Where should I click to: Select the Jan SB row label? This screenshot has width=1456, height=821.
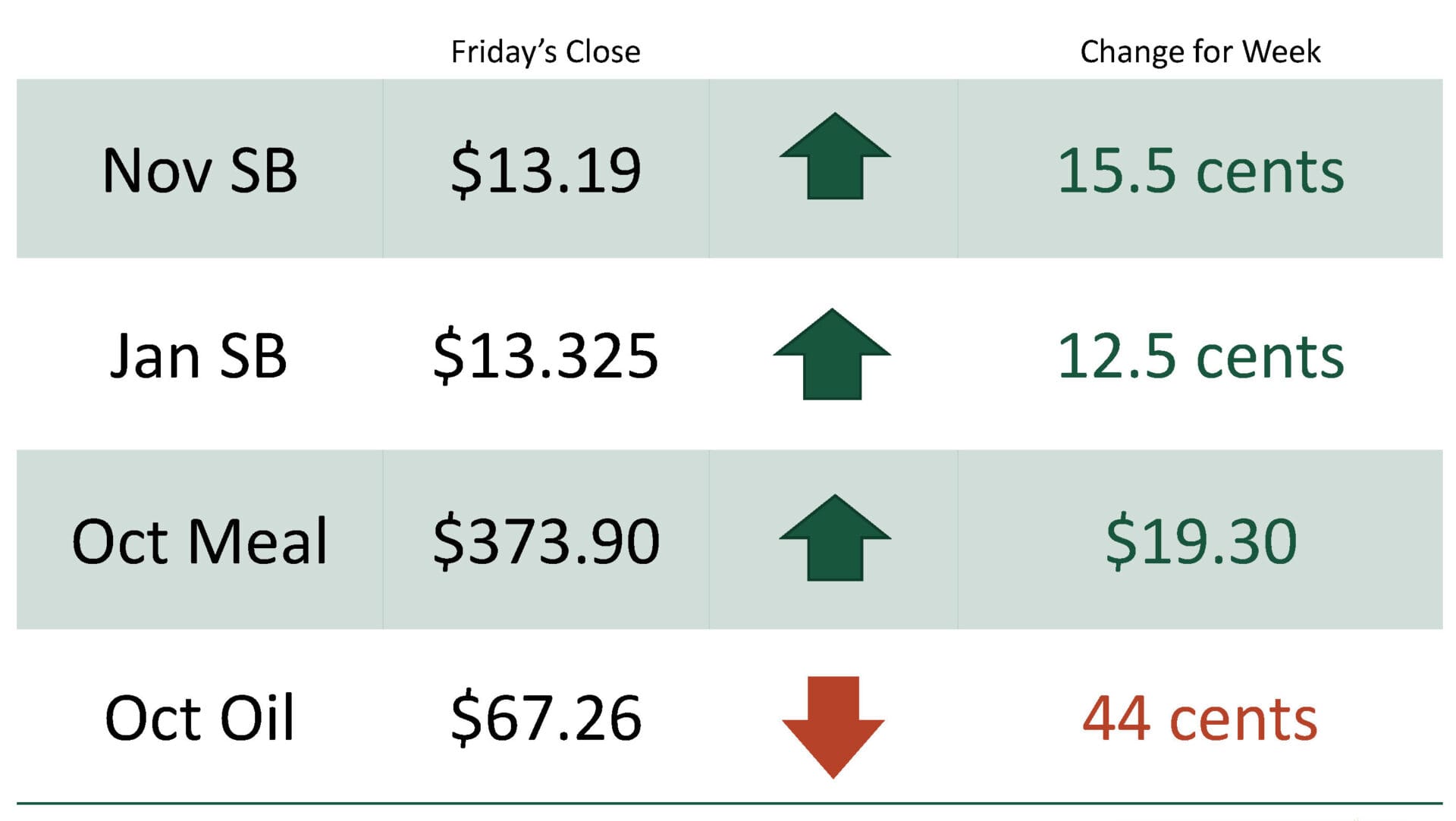[x=199, y=356]
